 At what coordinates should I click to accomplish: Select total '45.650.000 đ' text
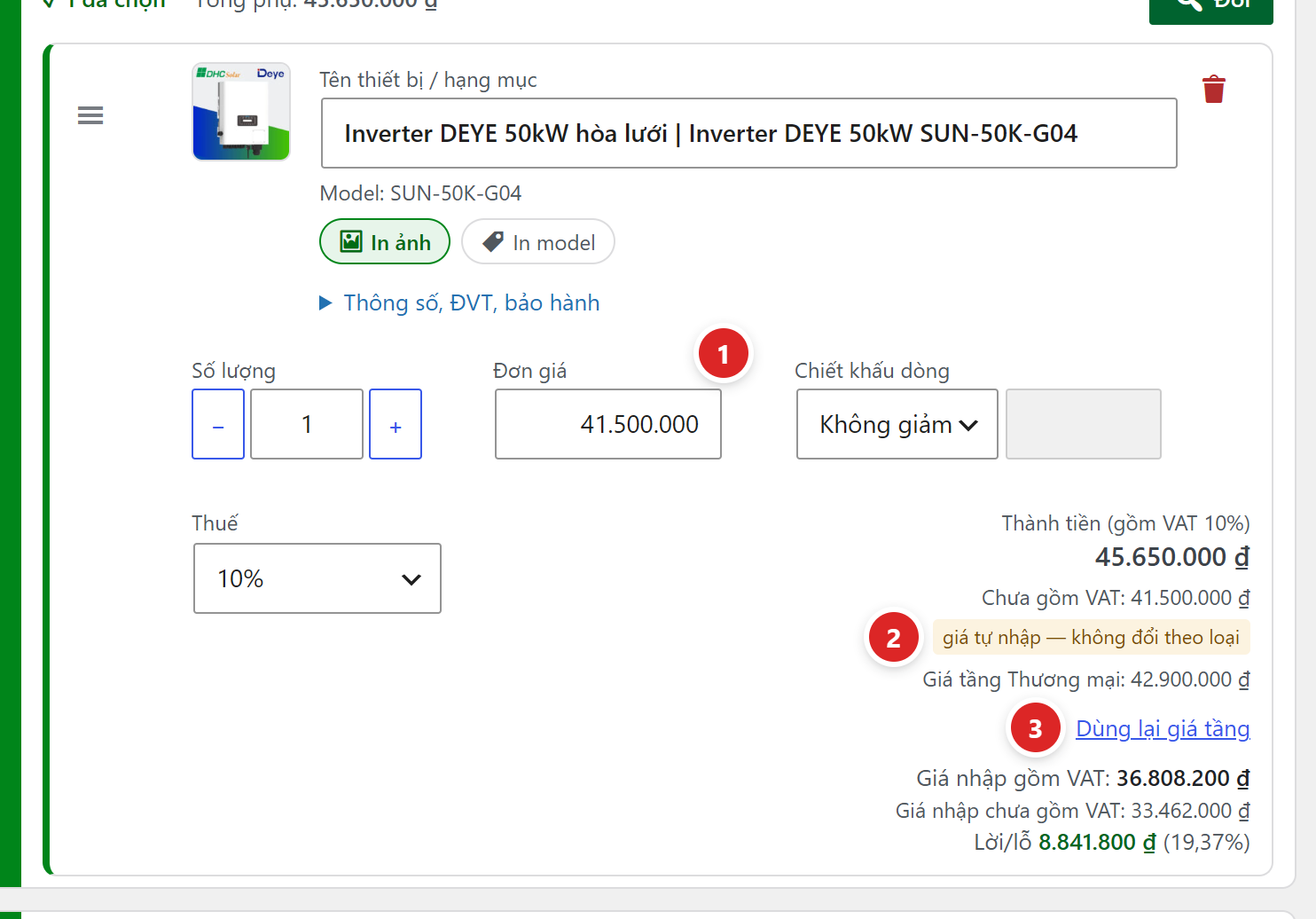(1172, 557)
